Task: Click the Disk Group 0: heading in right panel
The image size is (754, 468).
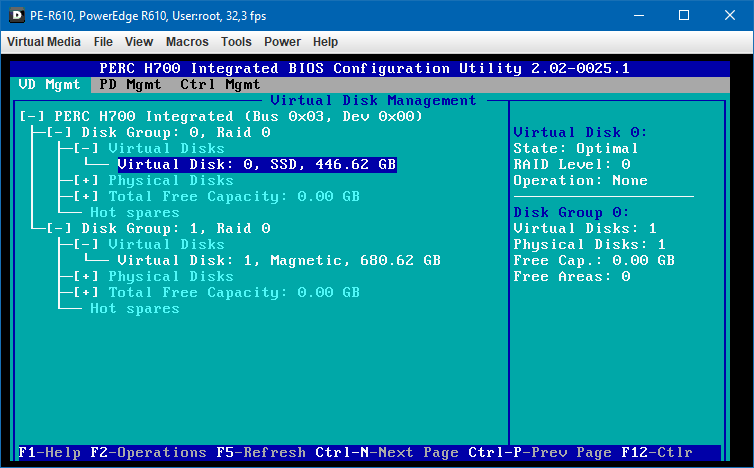Action: pyautogui.click(x=571, y=213)
